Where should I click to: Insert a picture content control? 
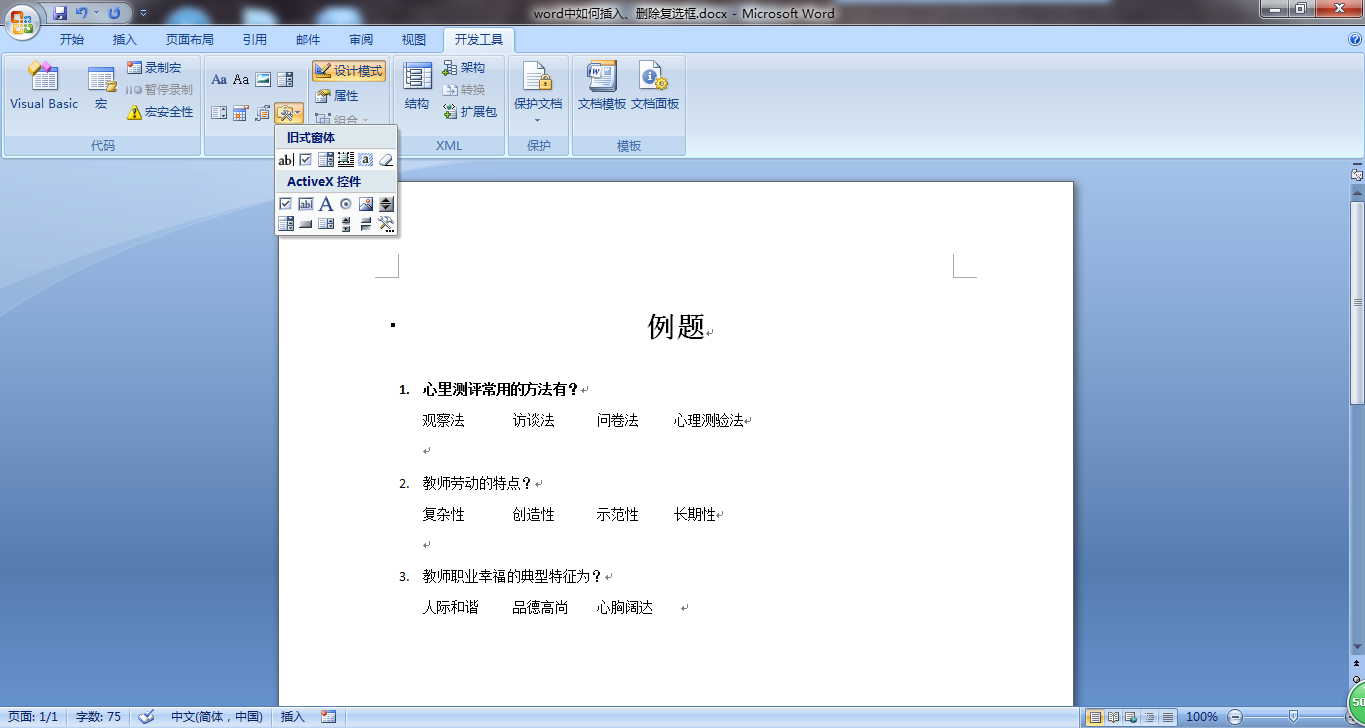[x=263, y=79]
